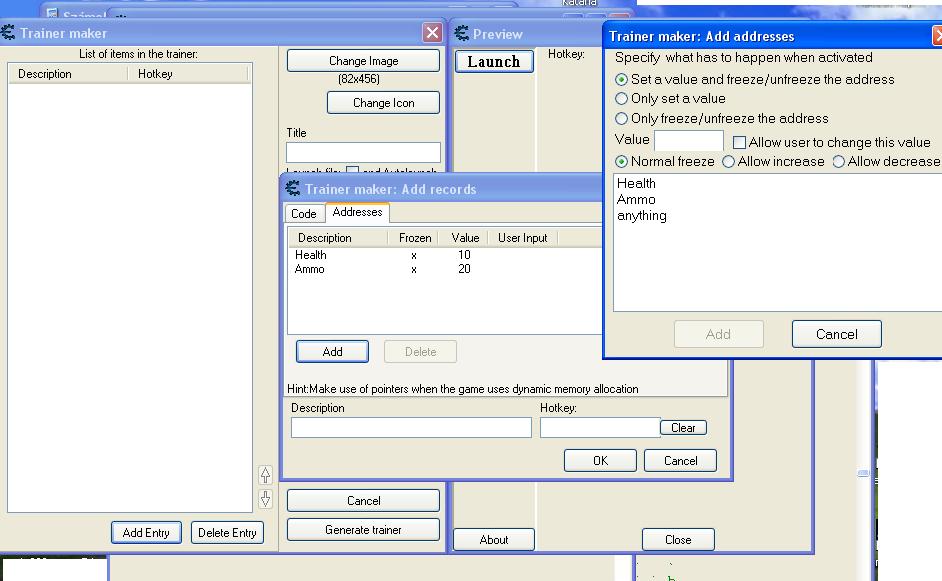Select 'Only set a value' option
Image resolution: width=942 pixels, height=581 pixels.
pyautogui.click(x=622, y=99)
